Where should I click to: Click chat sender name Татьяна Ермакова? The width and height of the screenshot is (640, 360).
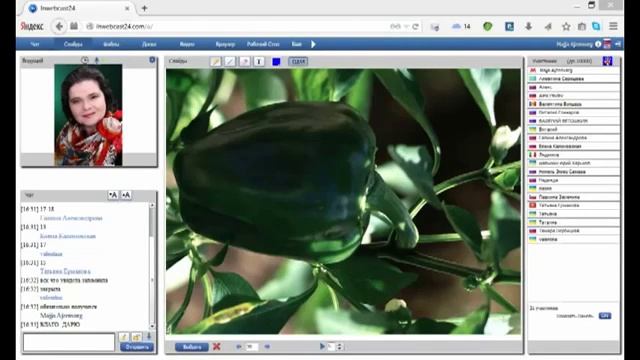(x=65, y=271)
